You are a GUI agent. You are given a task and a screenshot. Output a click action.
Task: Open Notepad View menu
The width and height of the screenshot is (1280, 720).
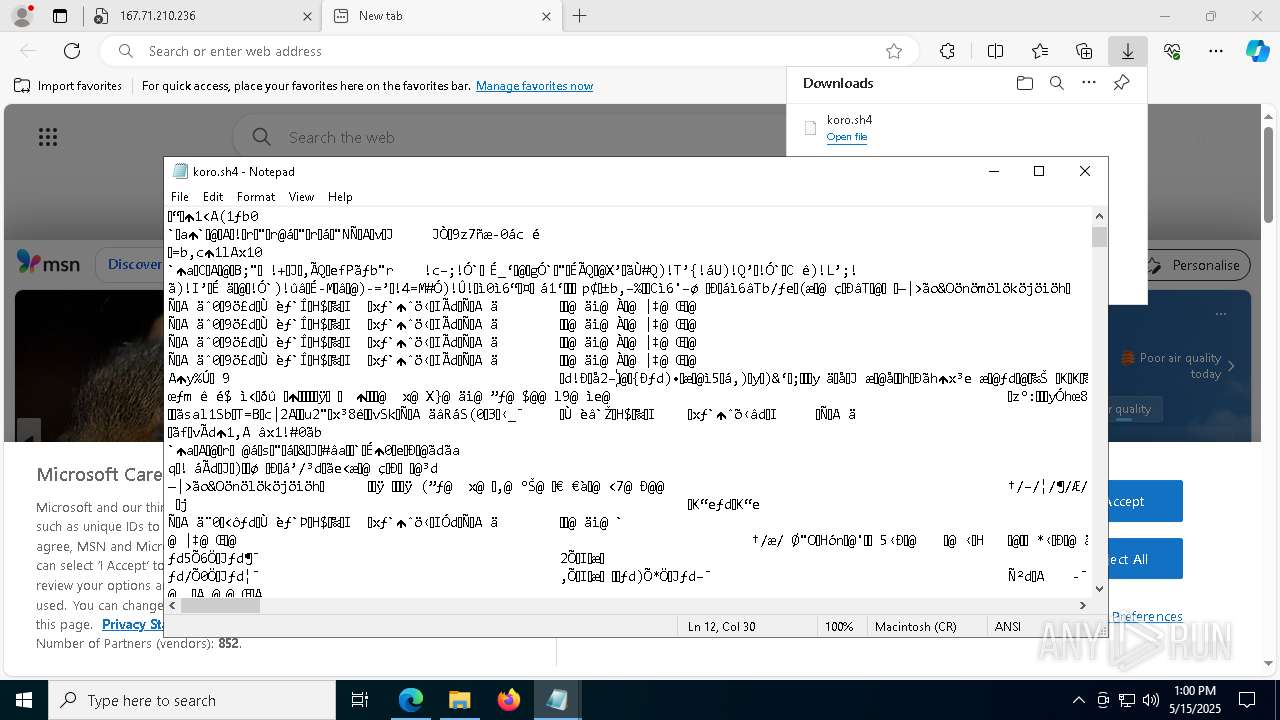pyautogui.click(x=301, y=197)
